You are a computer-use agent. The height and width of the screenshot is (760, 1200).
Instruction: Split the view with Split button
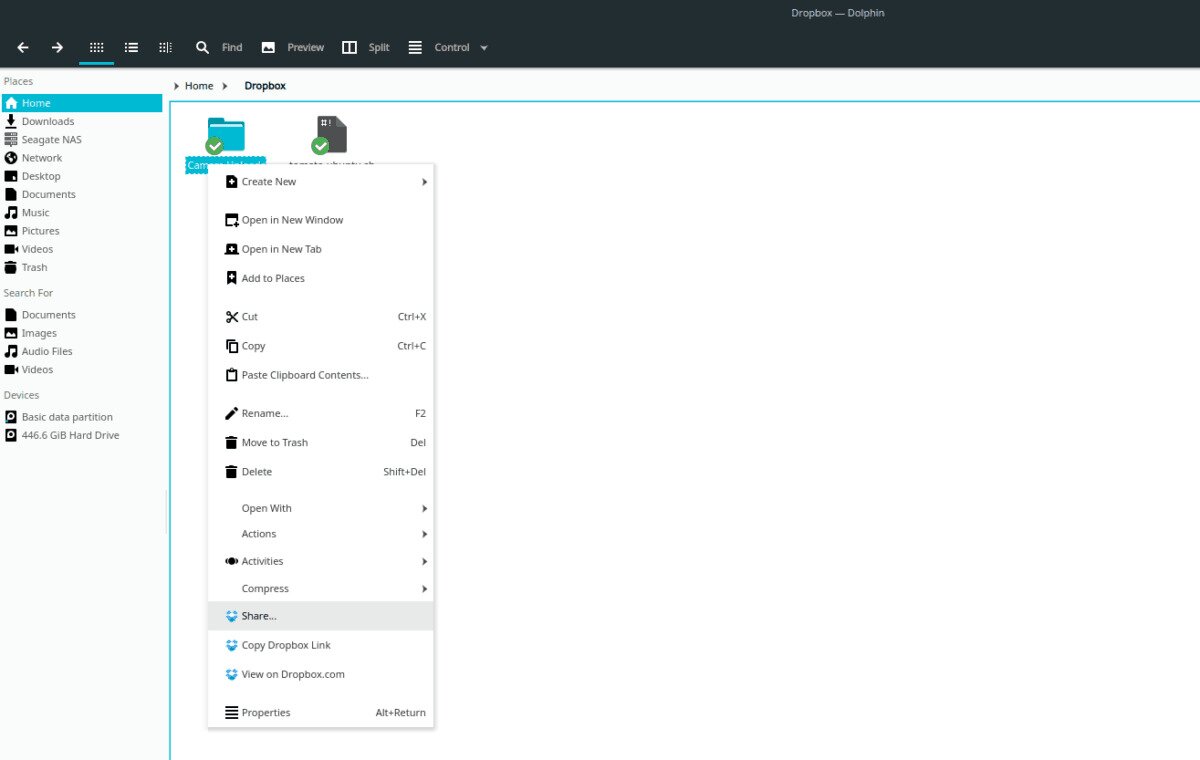click(x=366, y=47)
